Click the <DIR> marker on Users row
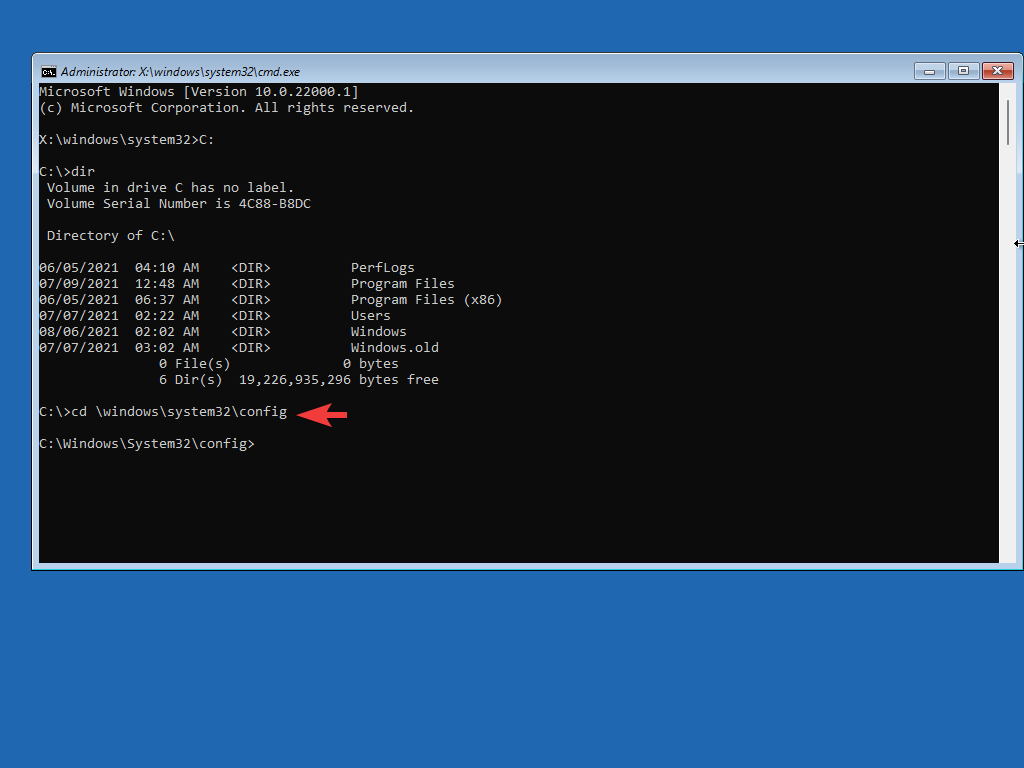Viewport: 1024px width, 768px height. tap(251, 315)
